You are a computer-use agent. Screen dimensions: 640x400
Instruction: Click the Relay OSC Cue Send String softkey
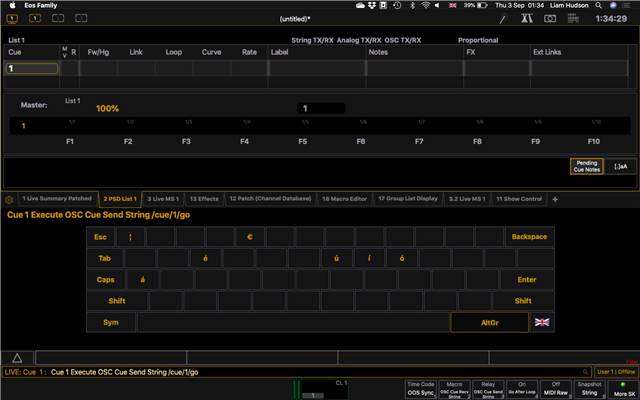click(488, 389)
